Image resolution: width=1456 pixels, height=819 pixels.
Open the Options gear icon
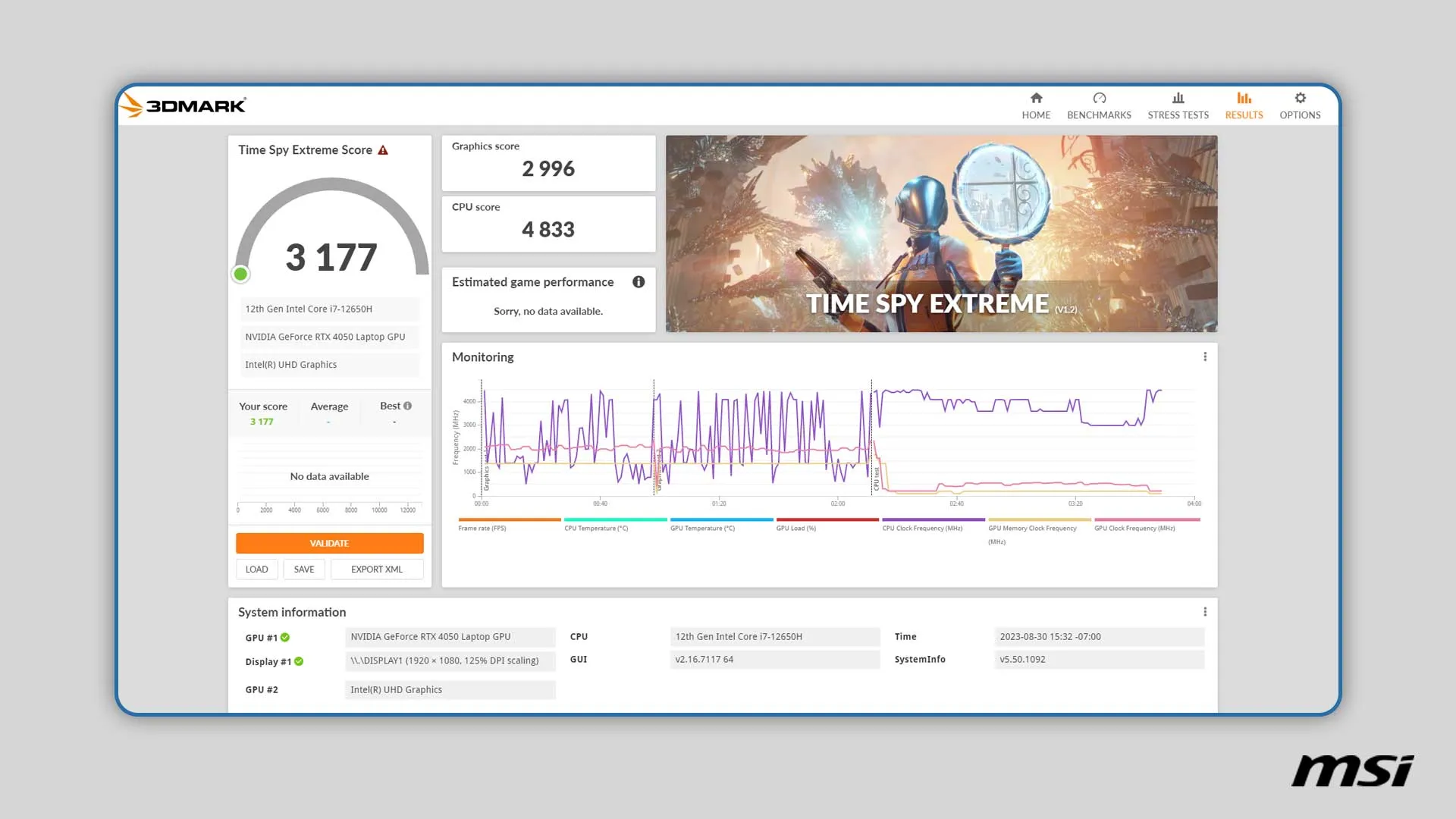tap(1300, 98)
